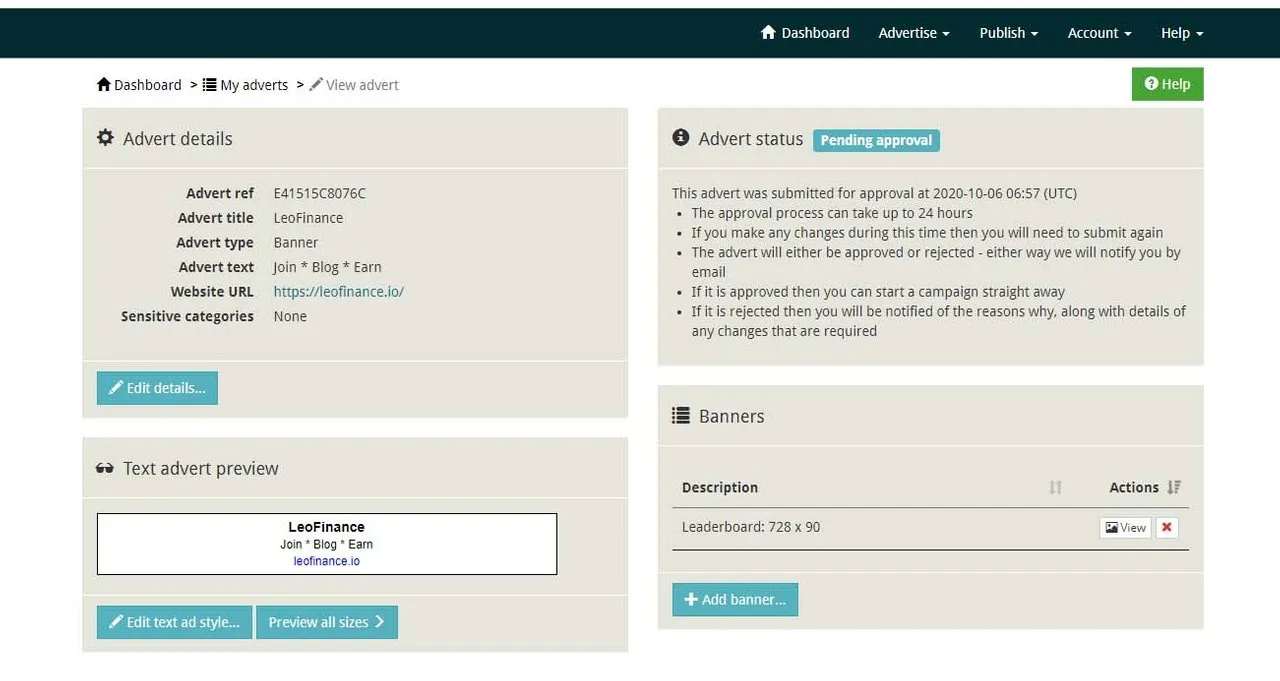Click the list icon beside My adverts

point(210,85)
